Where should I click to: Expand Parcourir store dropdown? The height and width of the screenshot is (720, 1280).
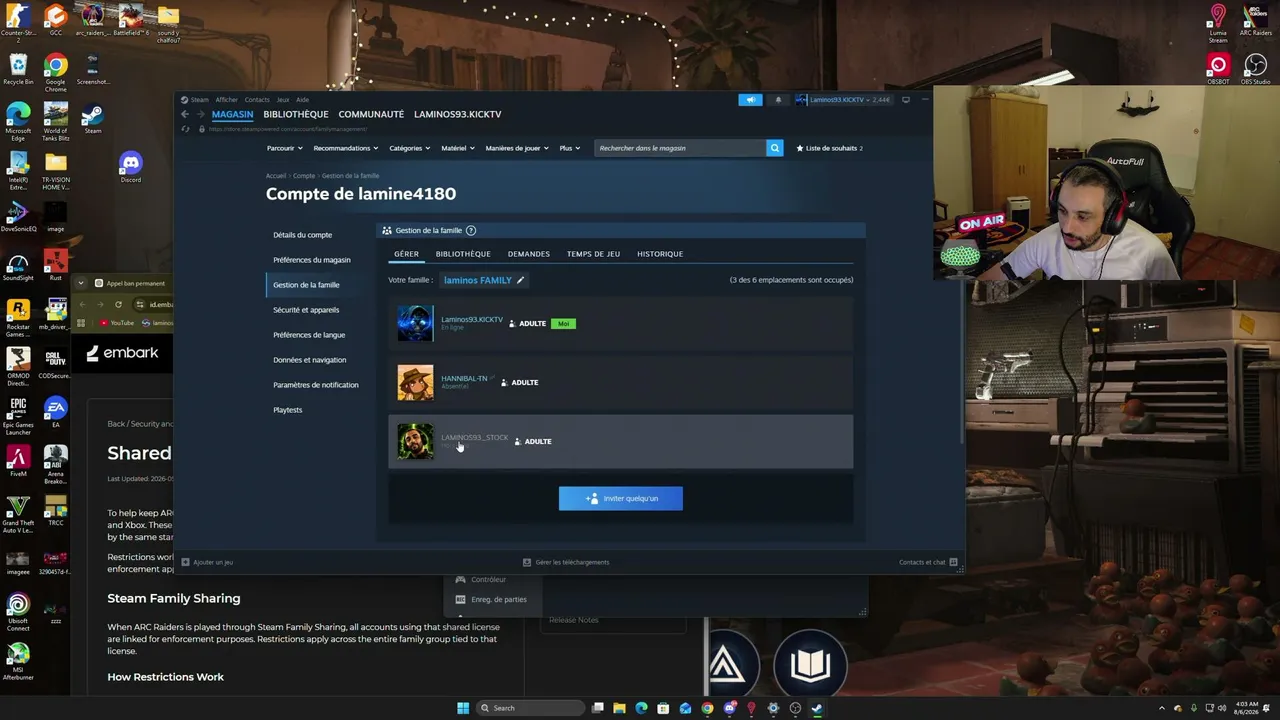pyautogui.click(x=284, y=148)
